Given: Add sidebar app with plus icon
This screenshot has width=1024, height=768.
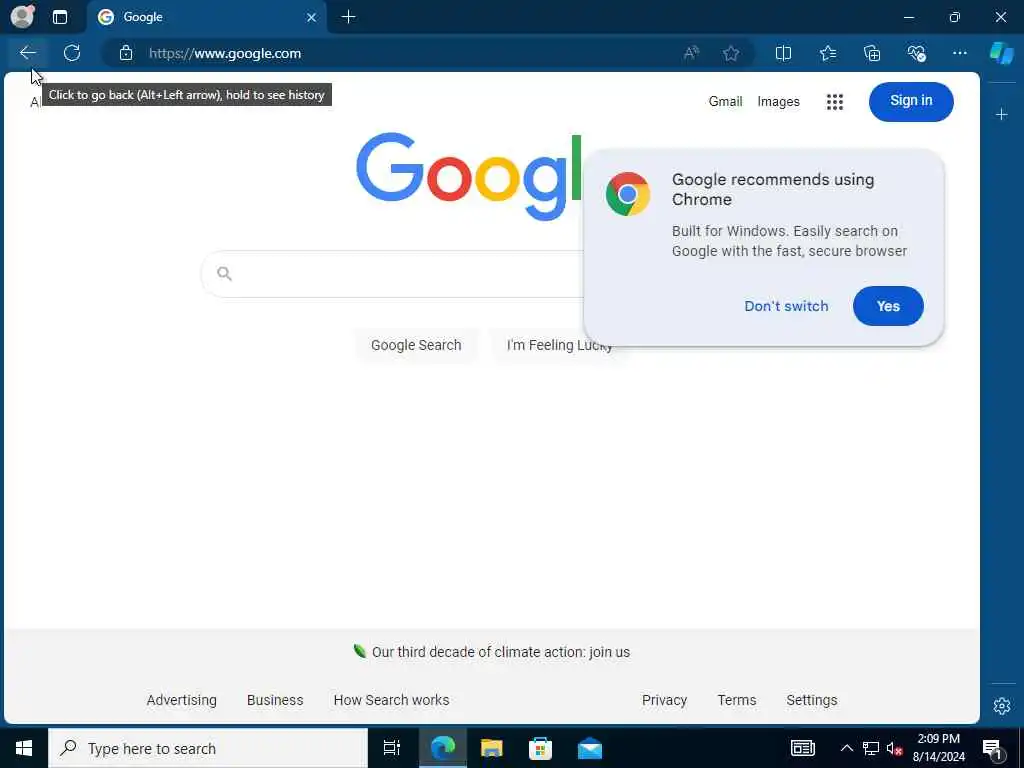Looking at the screenshot, I should pos(1002,115).
